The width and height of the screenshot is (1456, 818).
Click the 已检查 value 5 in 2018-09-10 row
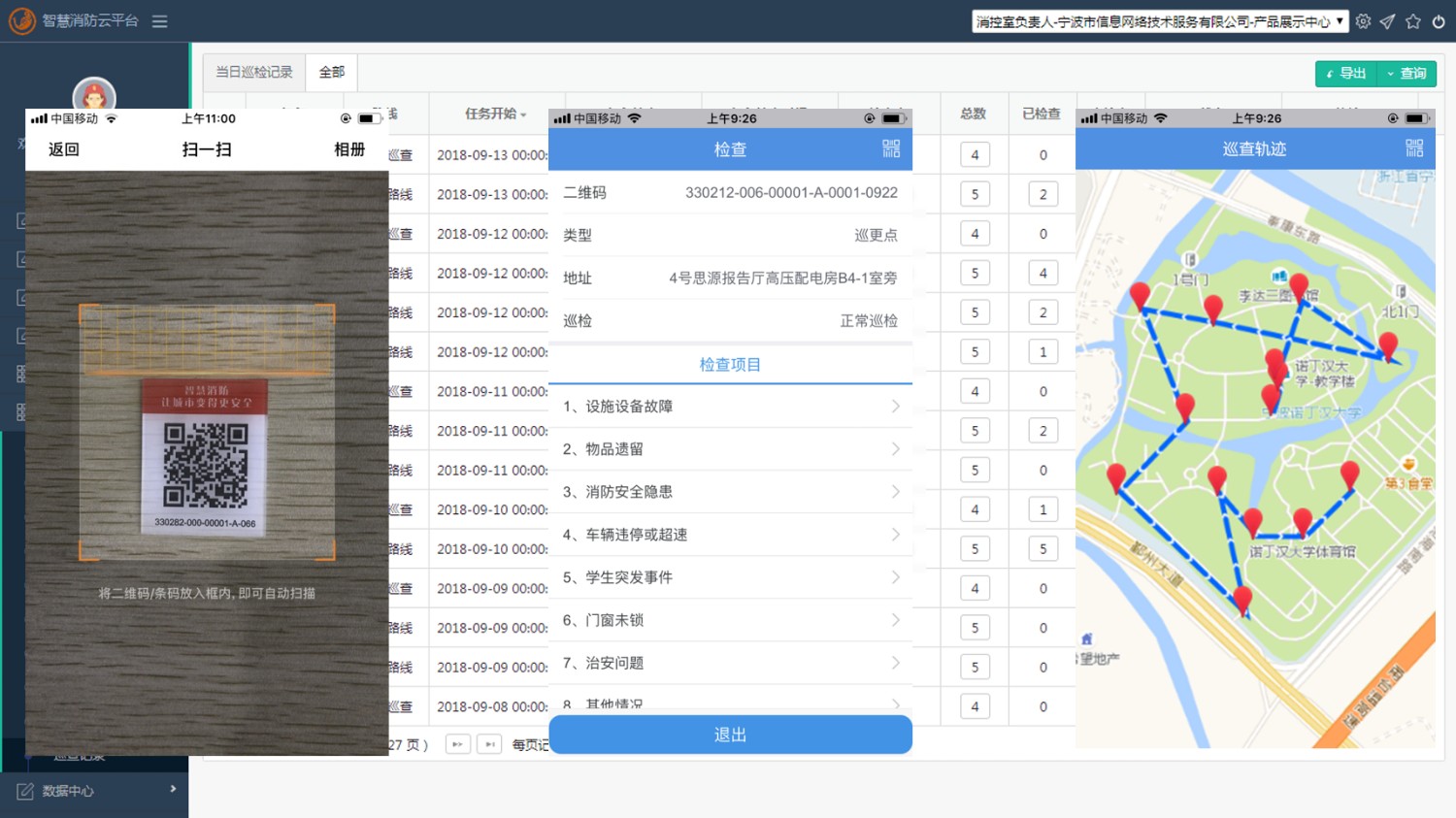click(x=1043, y=549)
